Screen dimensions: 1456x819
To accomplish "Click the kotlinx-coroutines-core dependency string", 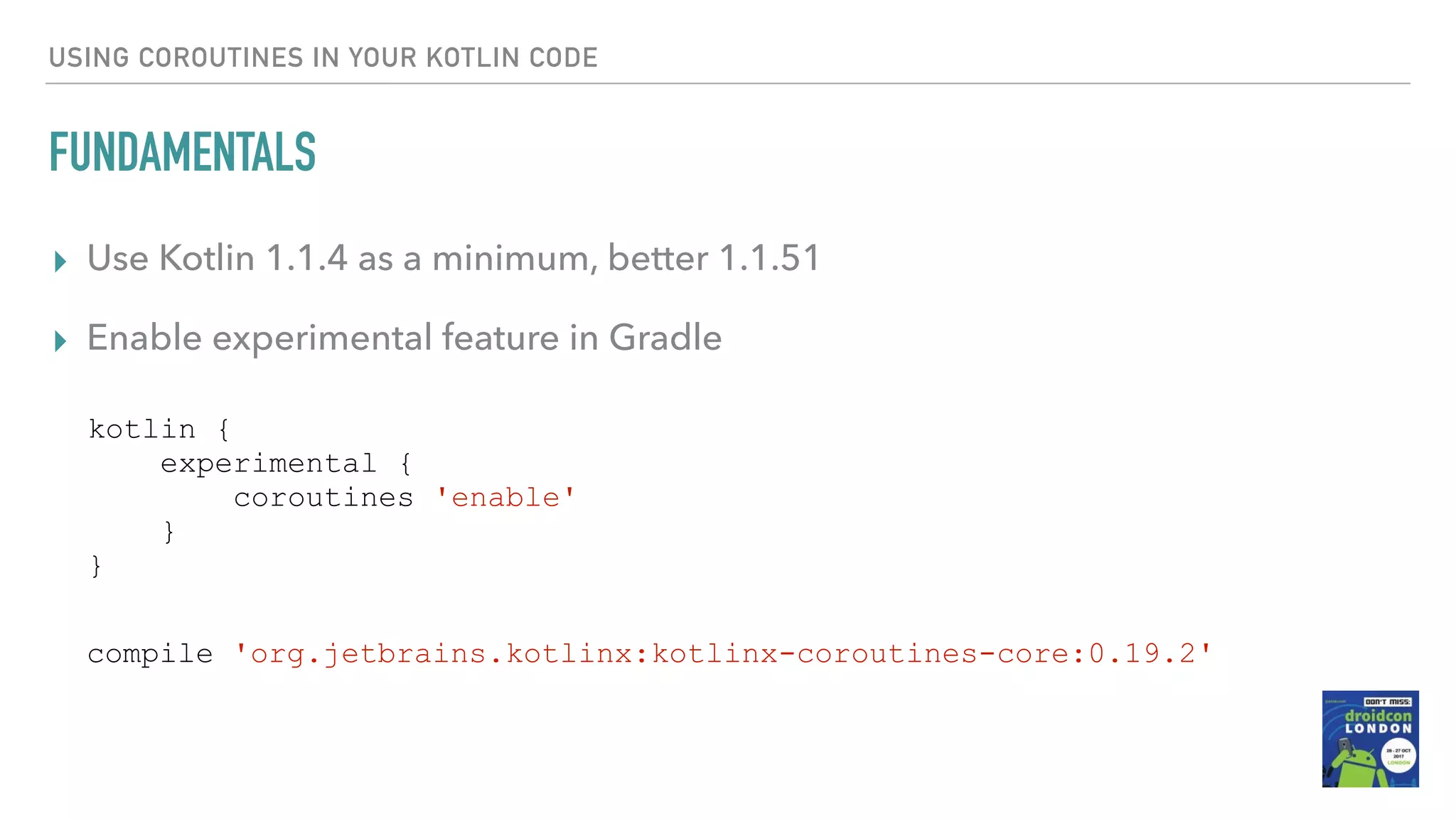I will click(x=722, y=653).
